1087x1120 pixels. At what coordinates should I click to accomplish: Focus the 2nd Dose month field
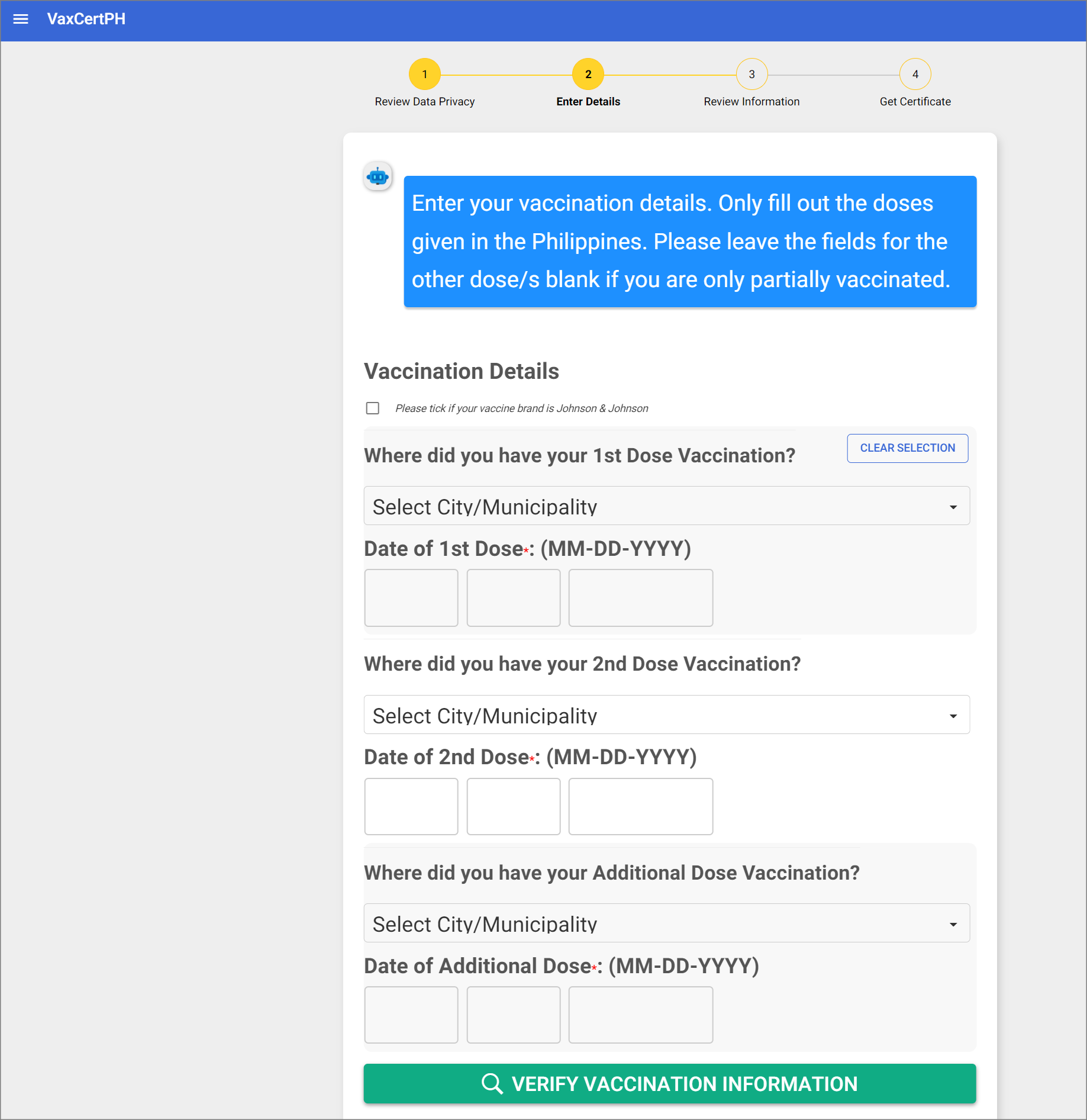(x=411, y=806)
